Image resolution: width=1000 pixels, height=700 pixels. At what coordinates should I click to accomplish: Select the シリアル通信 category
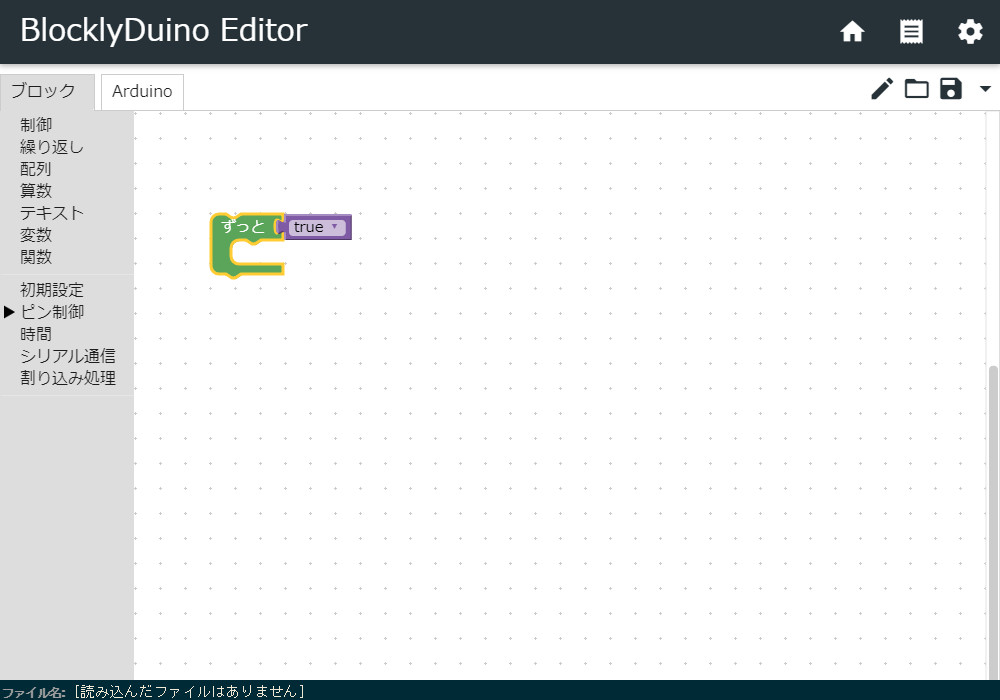(x=68, y=356)
